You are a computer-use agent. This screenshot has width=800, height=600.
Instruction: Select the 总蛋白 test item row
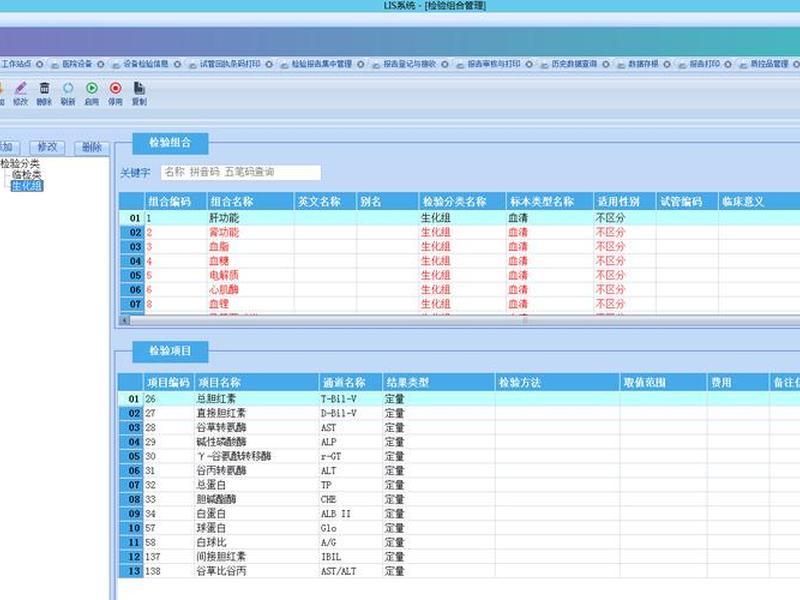459,485
